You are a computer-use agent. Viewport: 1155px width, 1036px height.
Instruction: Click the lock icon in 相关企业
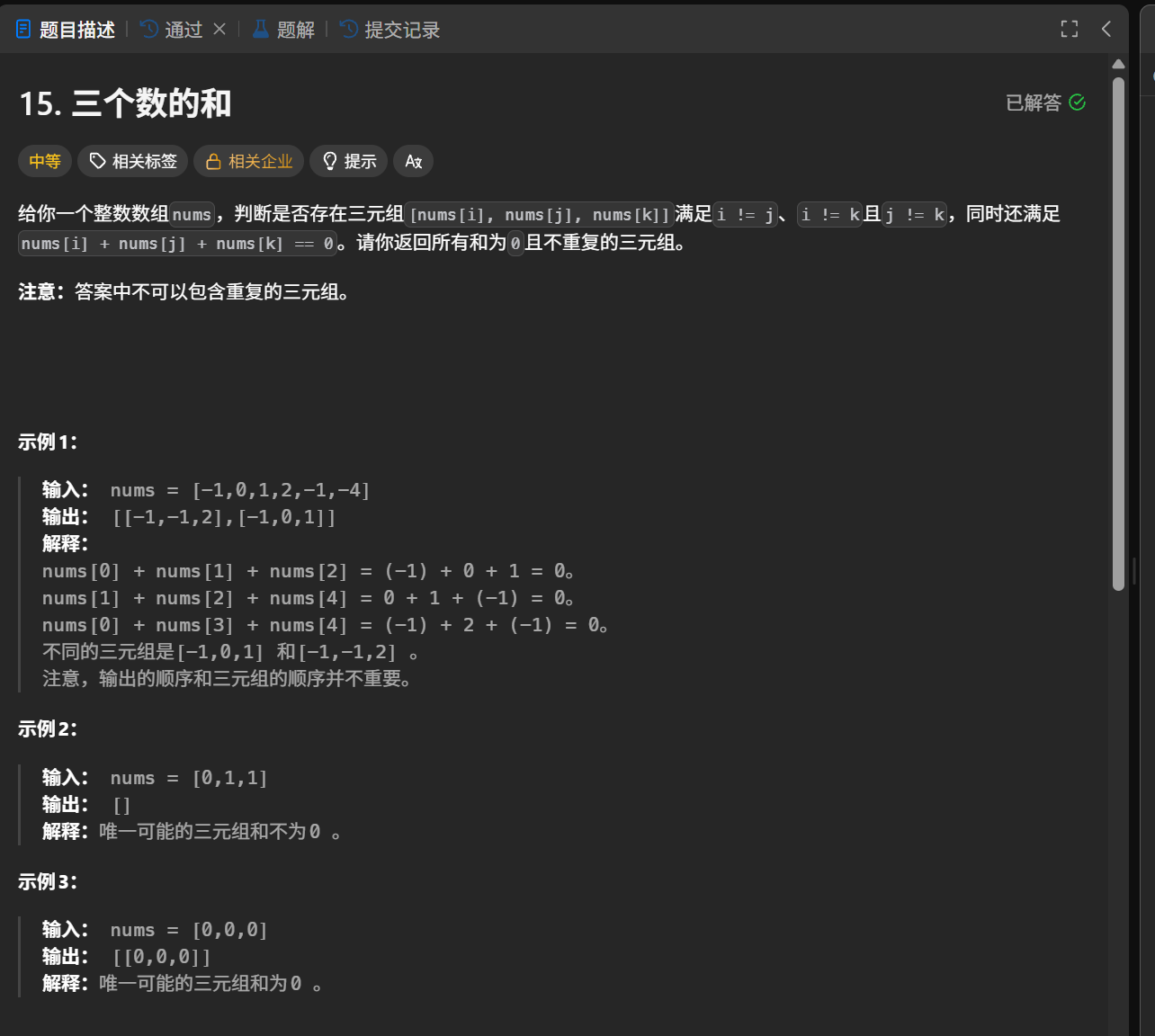[213, 161]
